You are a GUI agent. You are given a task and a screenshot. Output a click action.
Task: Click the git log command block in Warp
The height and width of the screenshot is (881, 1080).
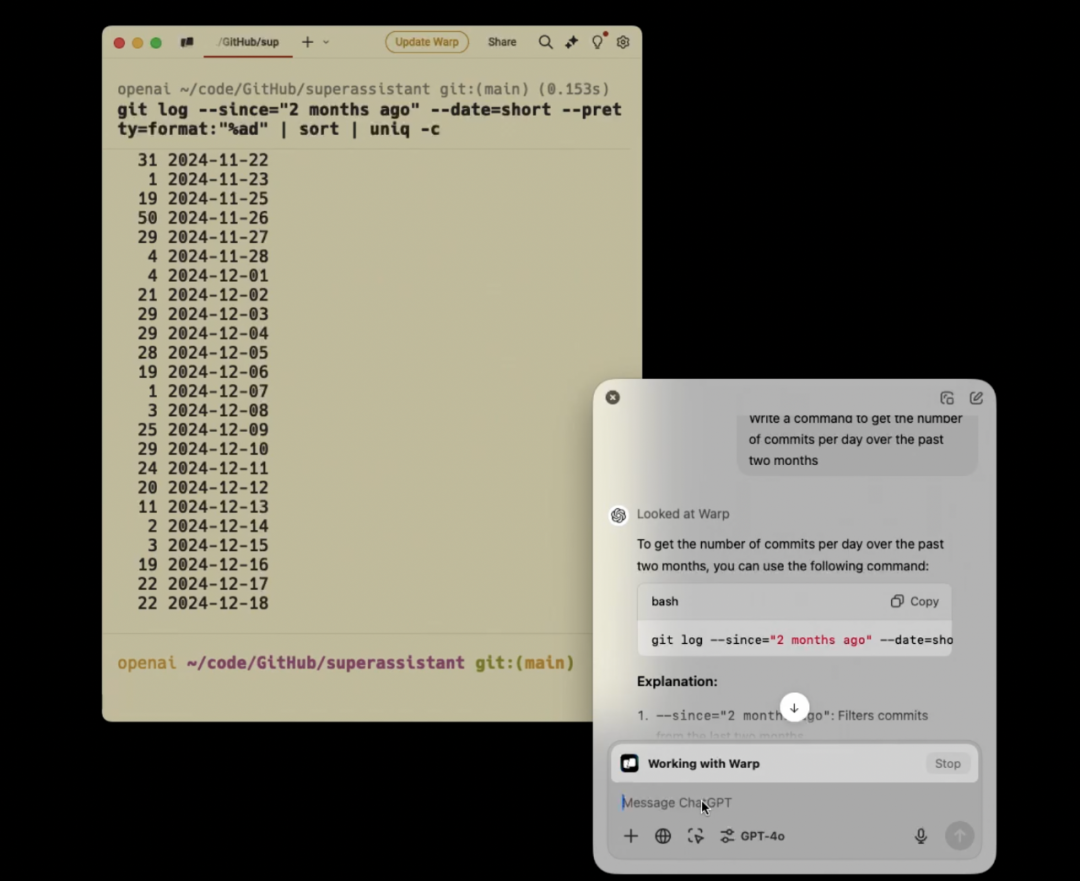(x=370, y=119)
